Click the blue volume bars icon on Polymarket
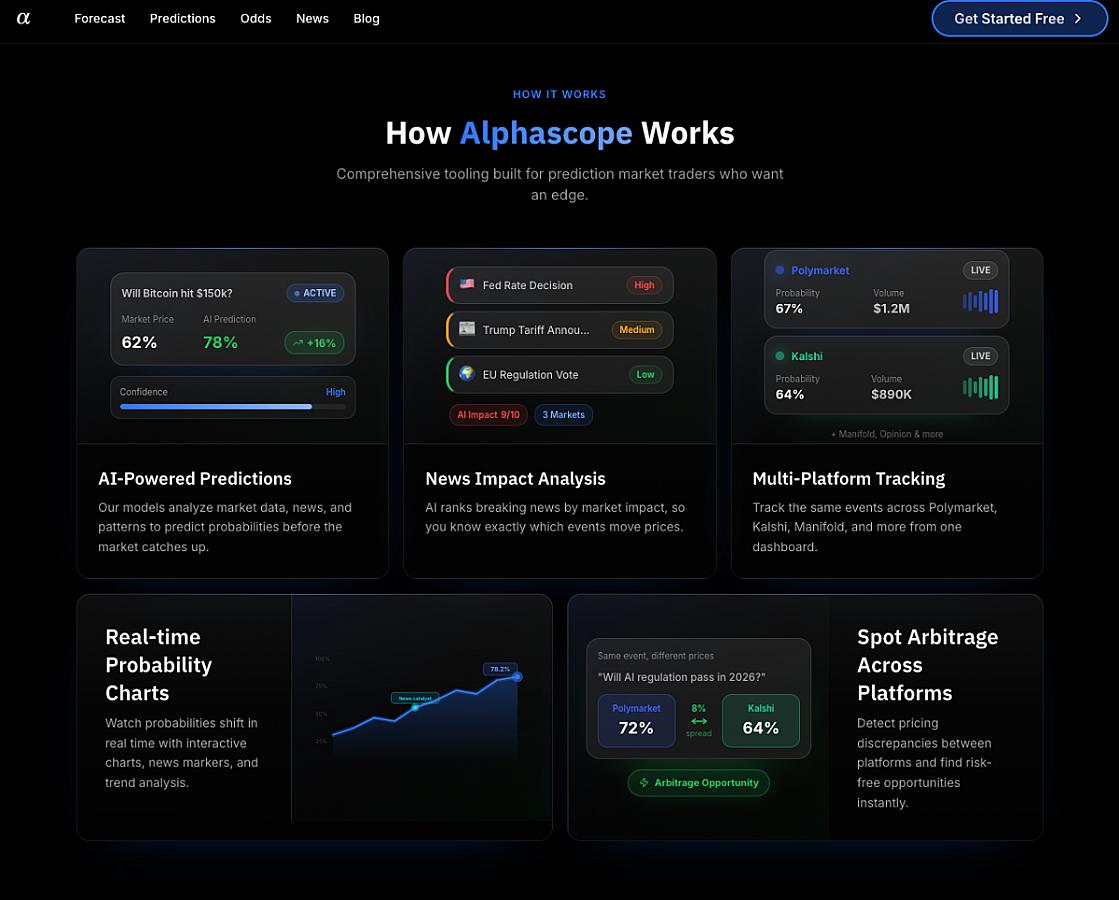Viewport: 1119px width, 900px height. point(981,301)
